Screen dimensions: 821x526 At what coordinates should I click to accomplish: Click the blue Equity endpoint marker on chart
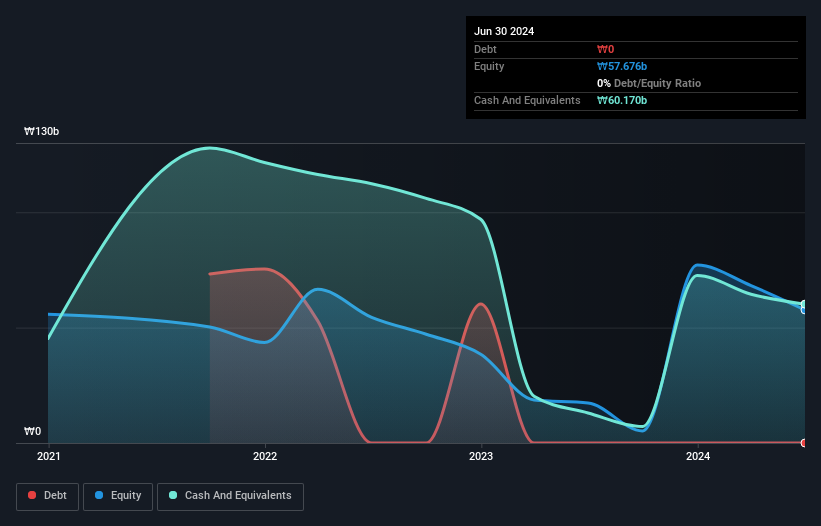(x=804, y=310)
